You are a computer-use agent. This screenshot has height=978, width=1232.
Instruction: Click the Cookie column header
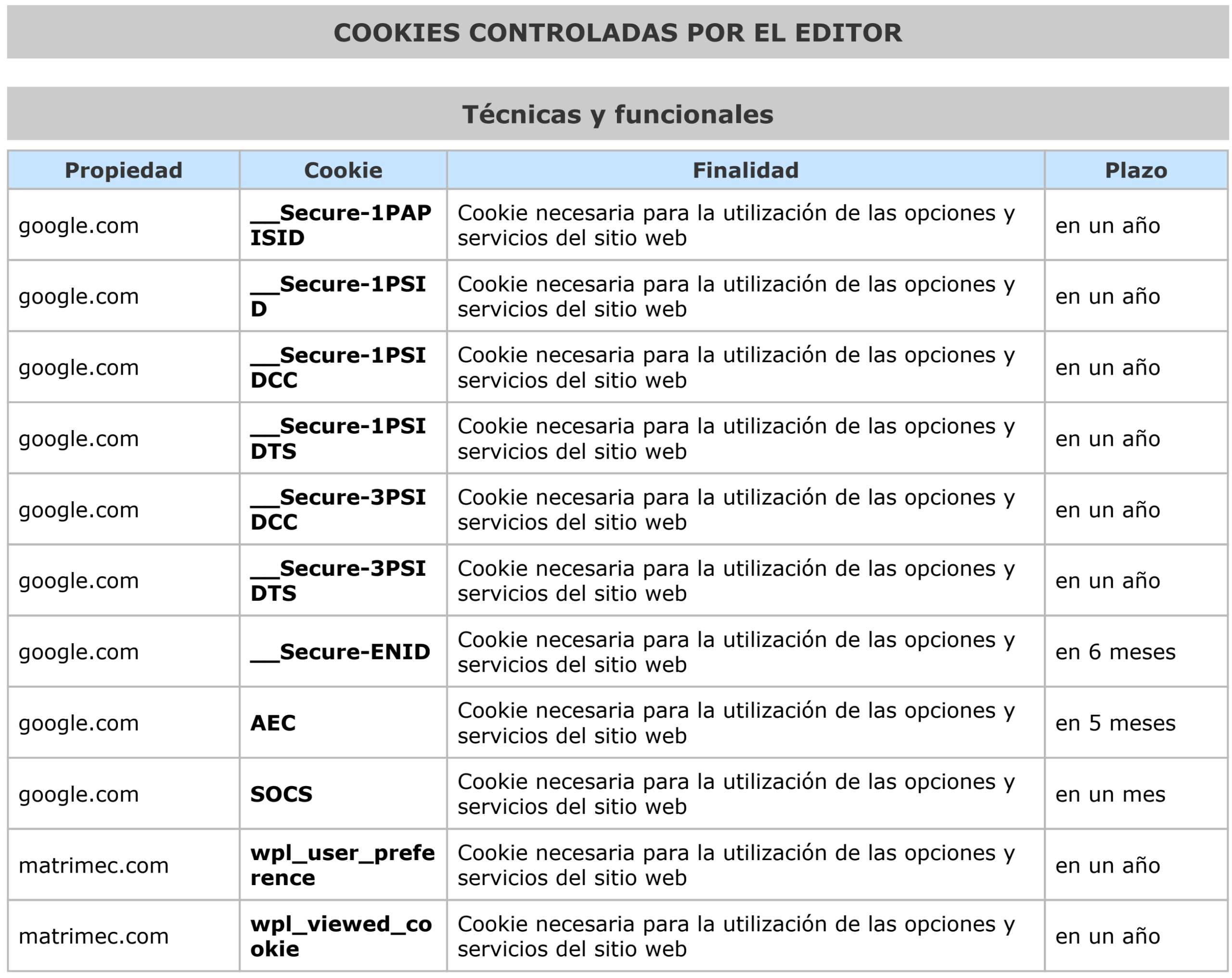pos(343,170)
